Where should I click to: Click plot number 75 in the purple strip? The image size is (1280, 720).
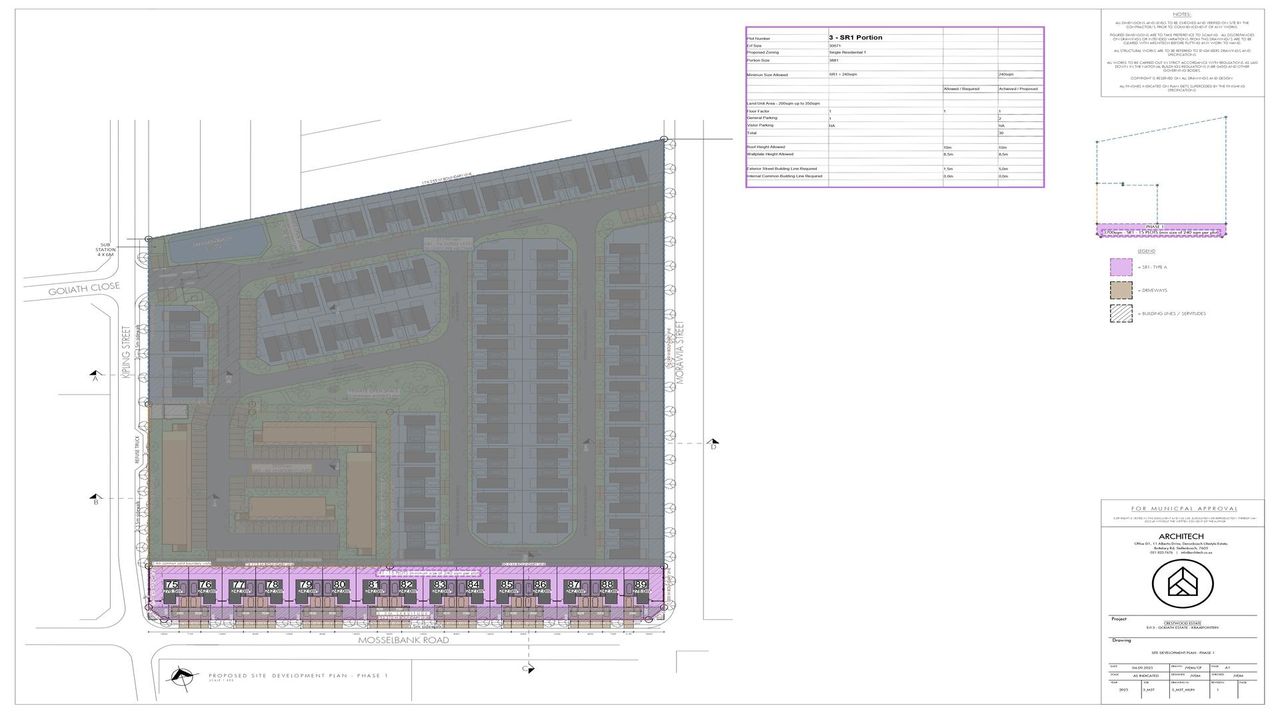(x=171, y=585)
